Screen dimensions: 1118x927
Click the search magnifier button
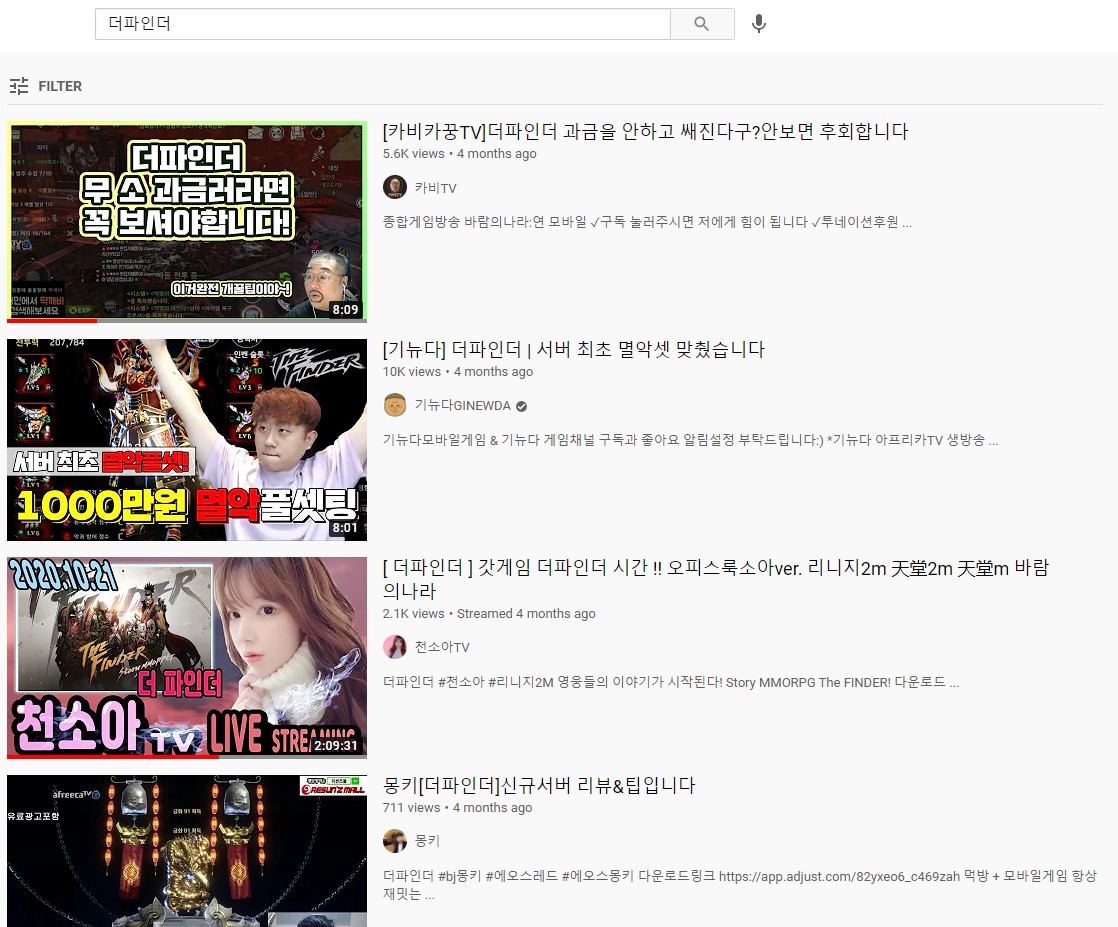702,24
